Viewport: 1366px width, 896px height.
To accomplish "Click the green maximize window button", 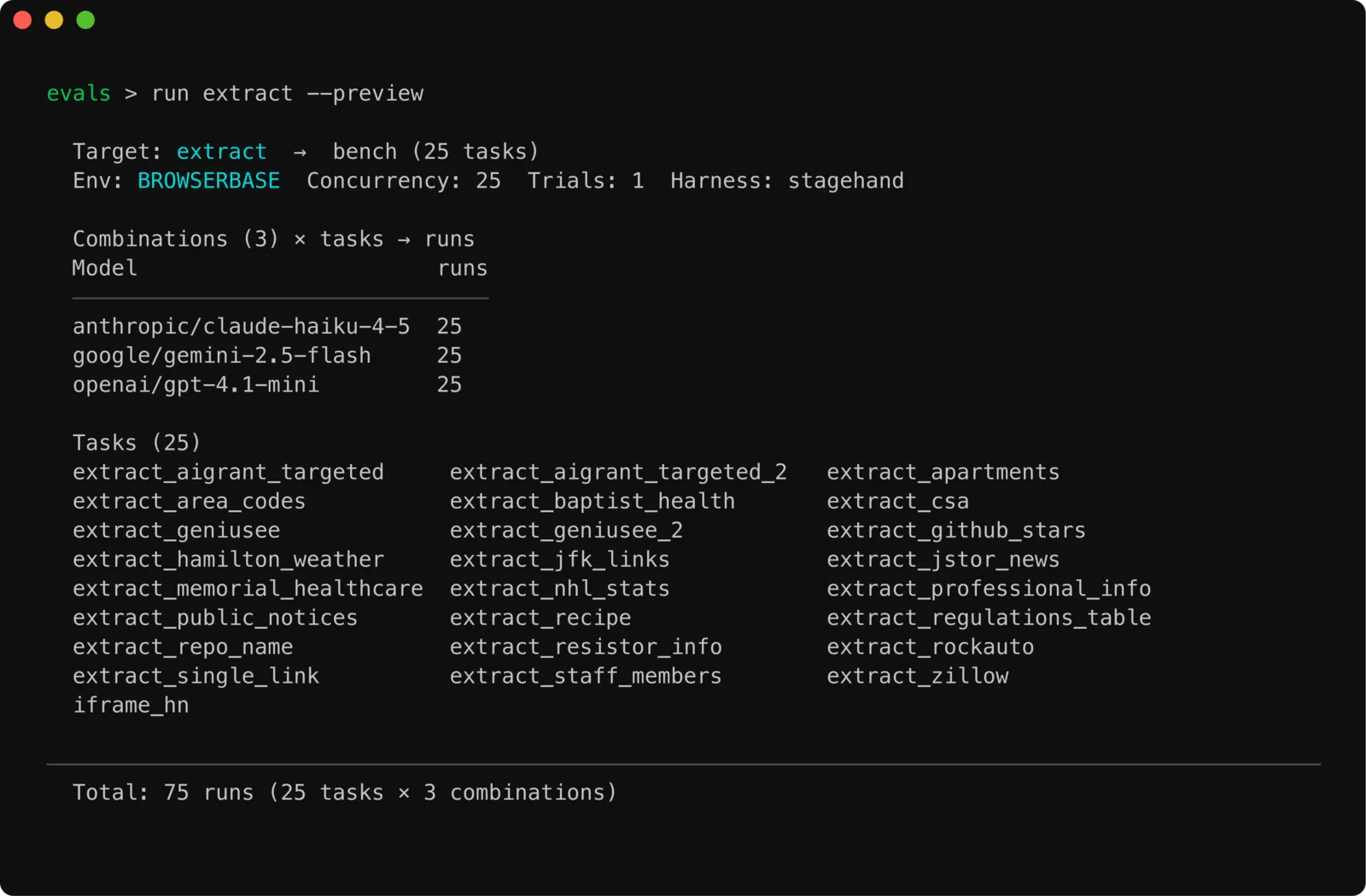I will coord(85,20).
